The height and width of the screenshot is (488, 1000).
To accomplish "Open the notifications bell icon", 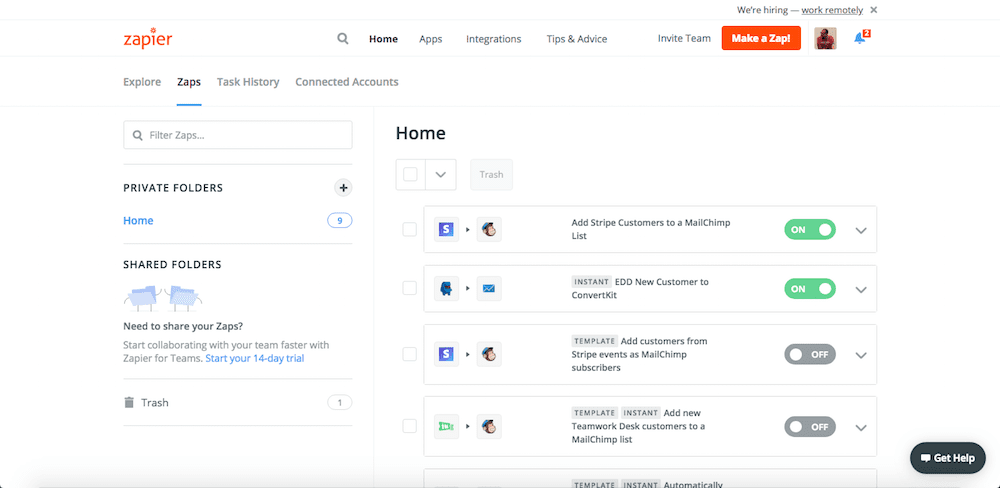I will pos(860,38).
